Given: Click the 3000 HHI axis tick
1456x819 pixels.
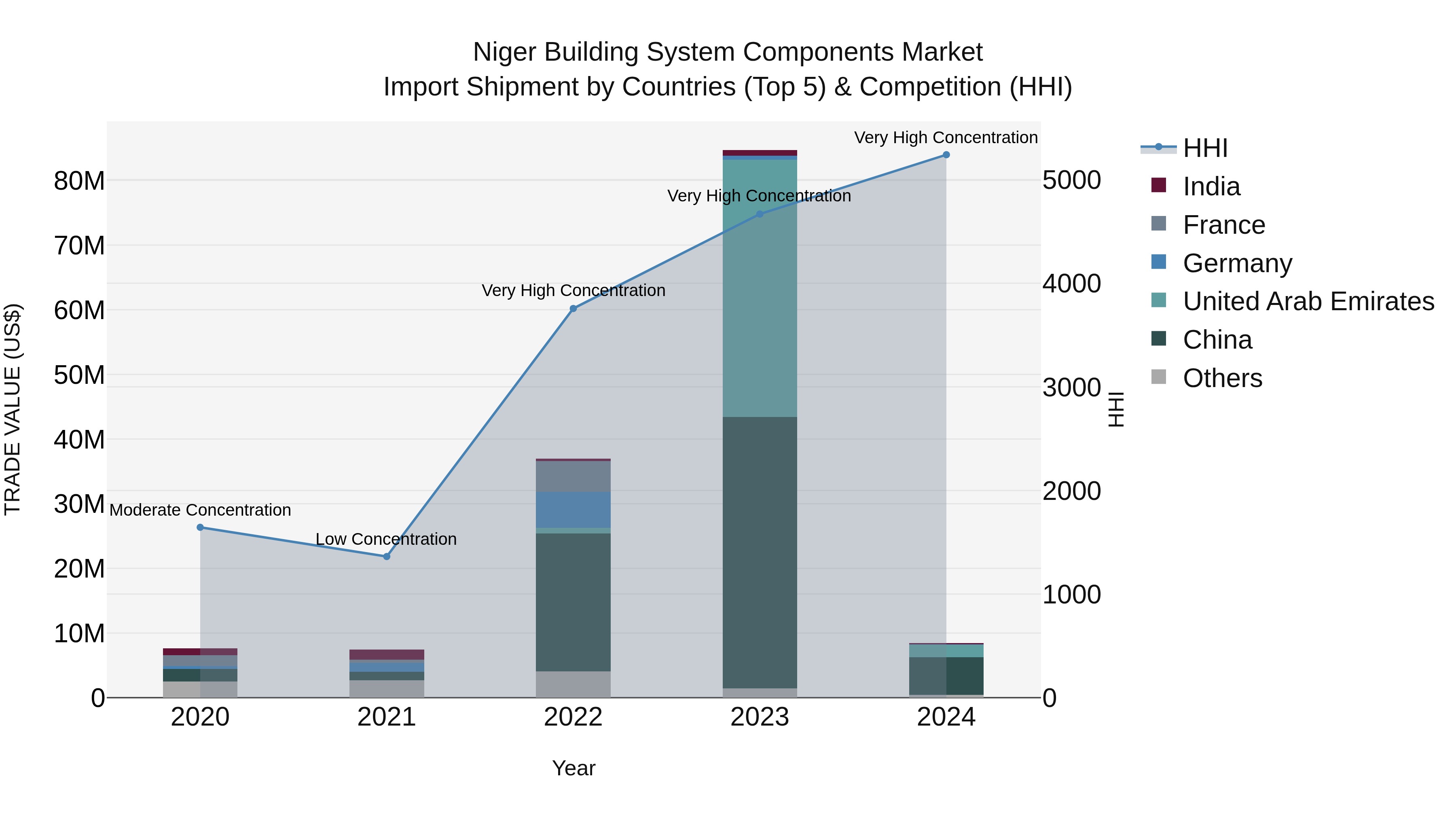Looking at the screenshot, I should pyautogui.click(x=1072, y=388).
